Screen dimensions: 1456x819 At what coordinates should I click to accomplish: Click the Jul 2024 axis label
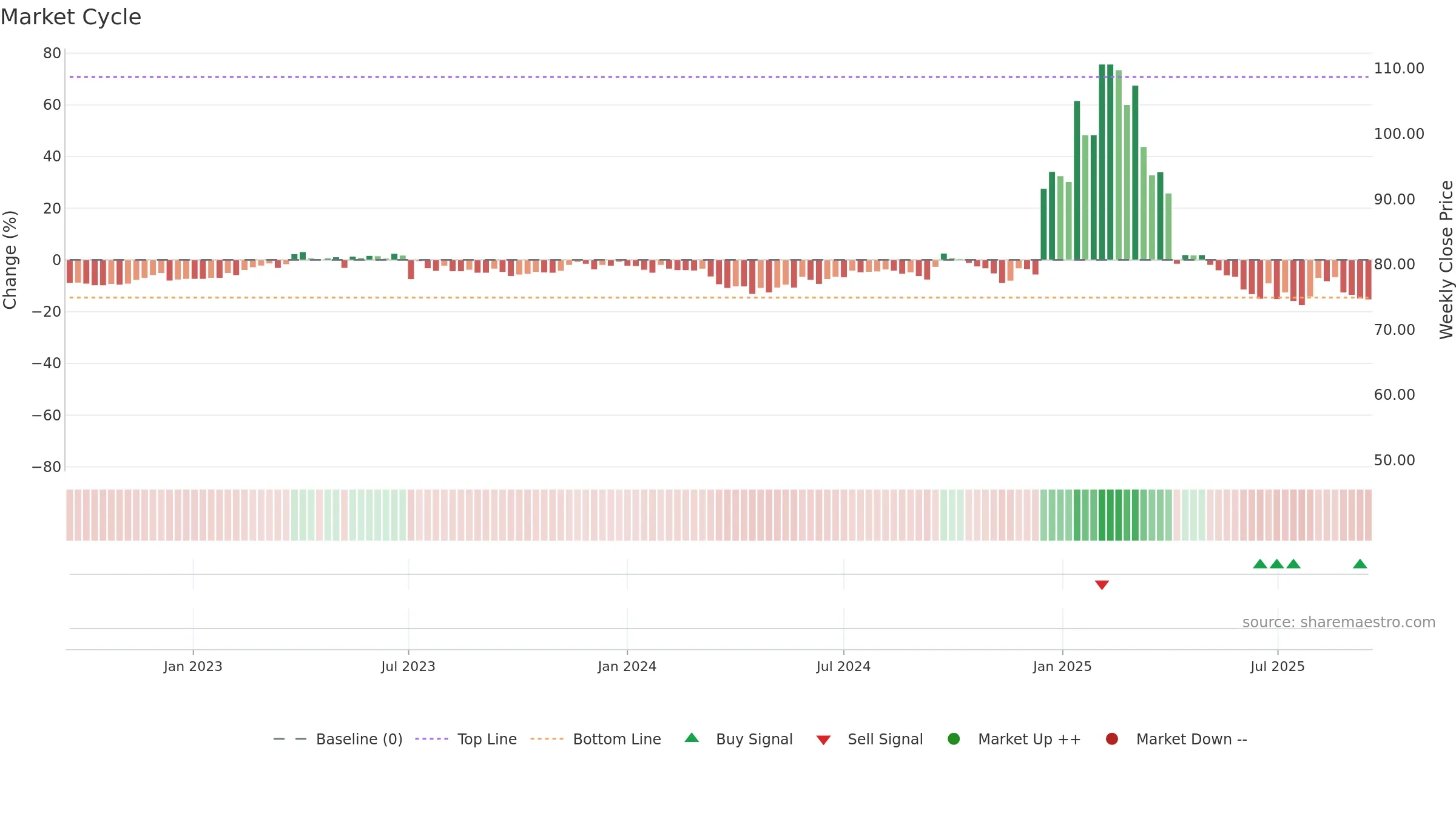[843, 666]
